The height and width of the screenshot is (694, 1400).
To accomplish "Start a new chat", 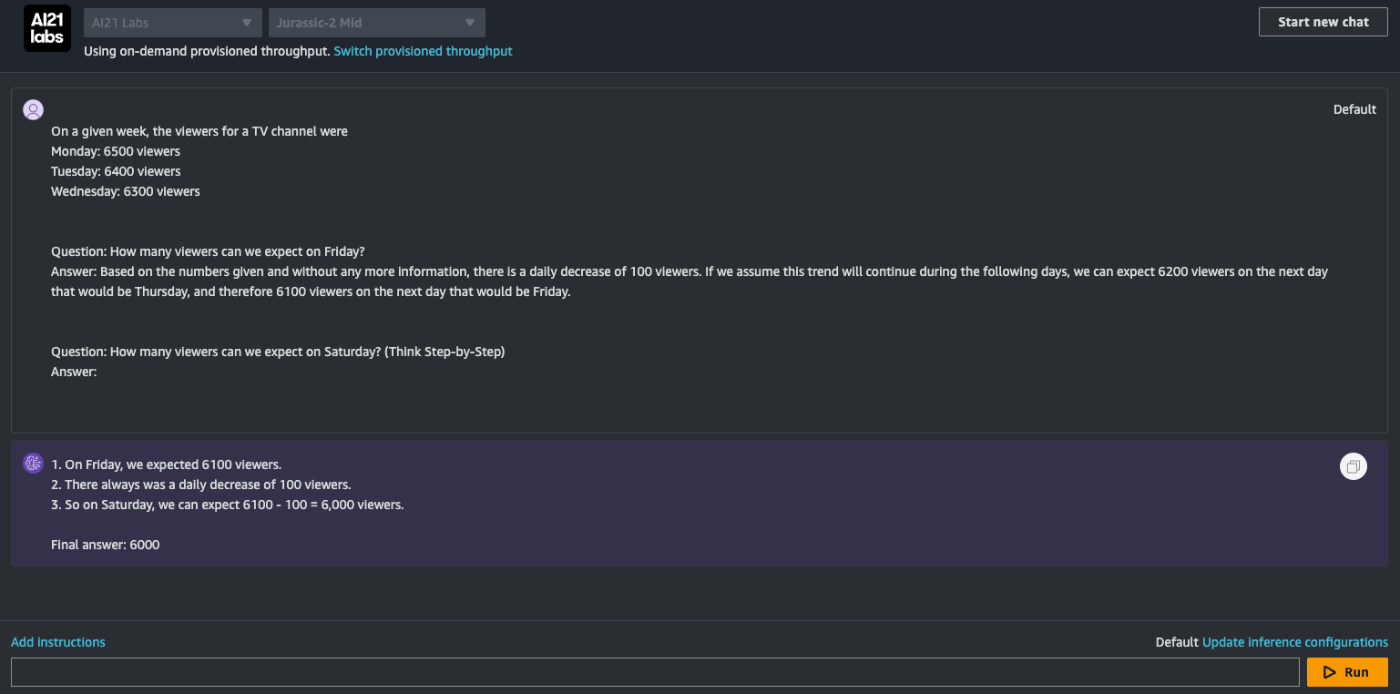I will pos(1323,22).
